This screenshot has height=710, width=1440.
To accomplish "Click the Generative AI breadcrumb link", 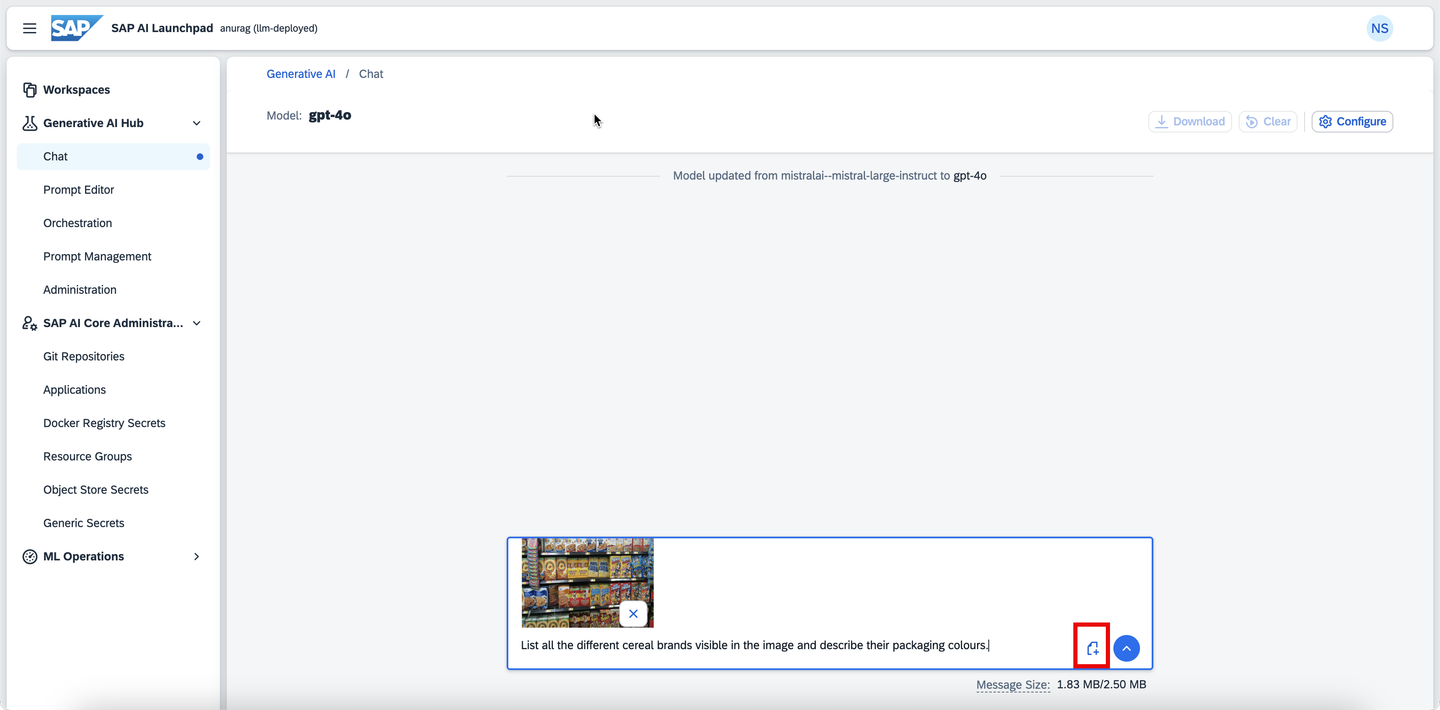I will coord(301,74).
